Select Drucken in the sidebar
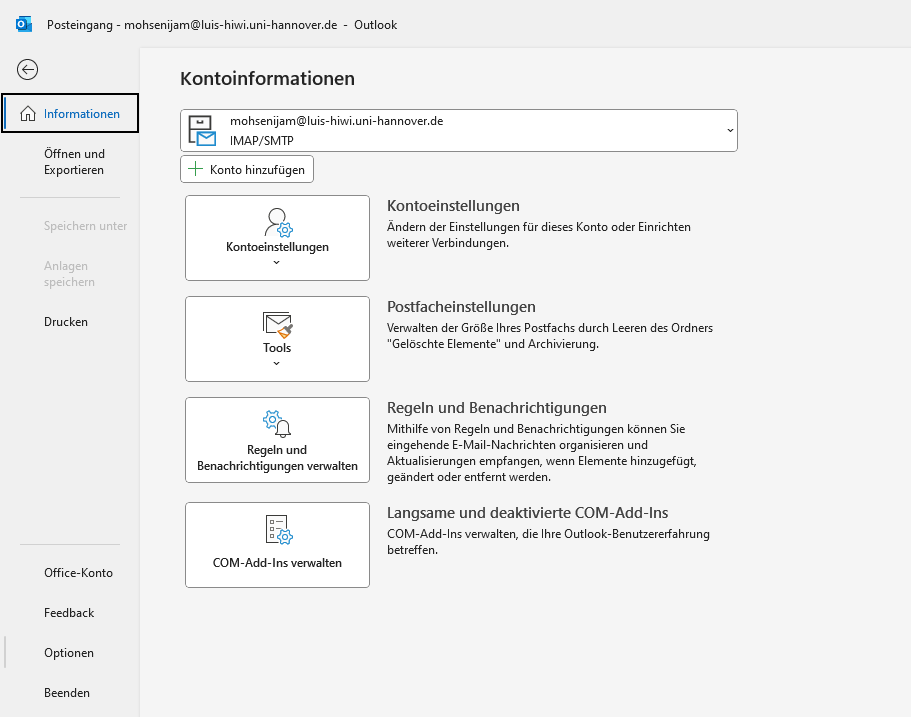The image size is (911, 717). coord(66,321)
